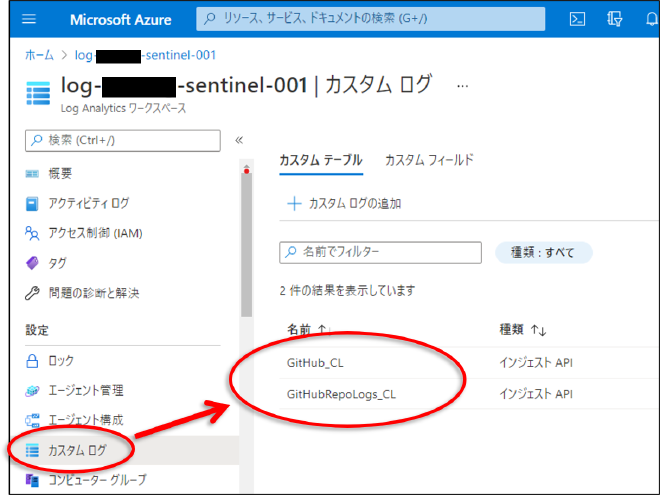Viewport: 660px width, 495px height.
Task: Click the sidebar 検索 (Ctrl+/) search field
Action: click(x=122, y=141)
